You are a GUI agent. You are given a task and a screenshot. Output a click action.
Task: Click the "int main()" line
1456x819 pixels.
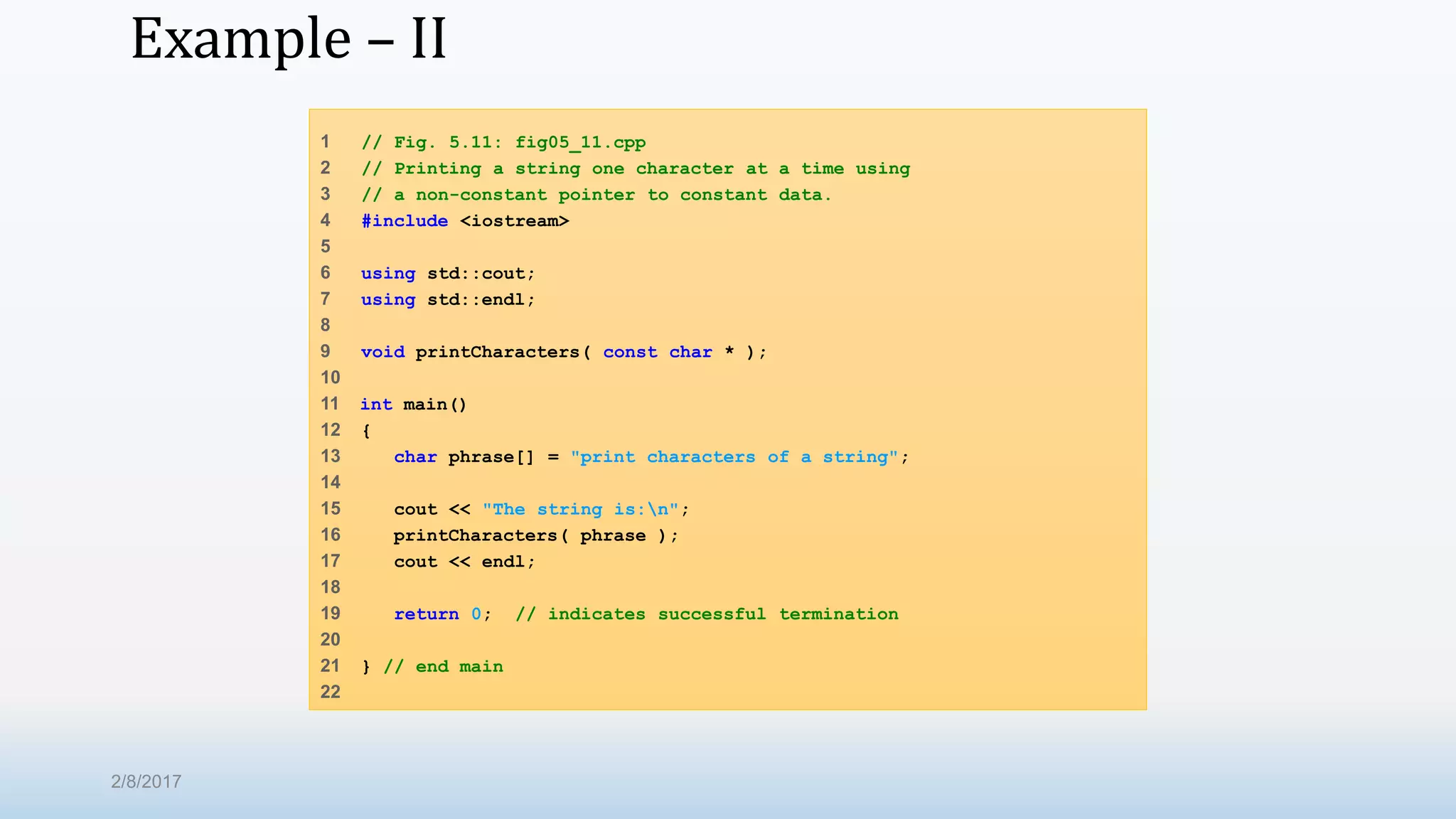point(414,405)
